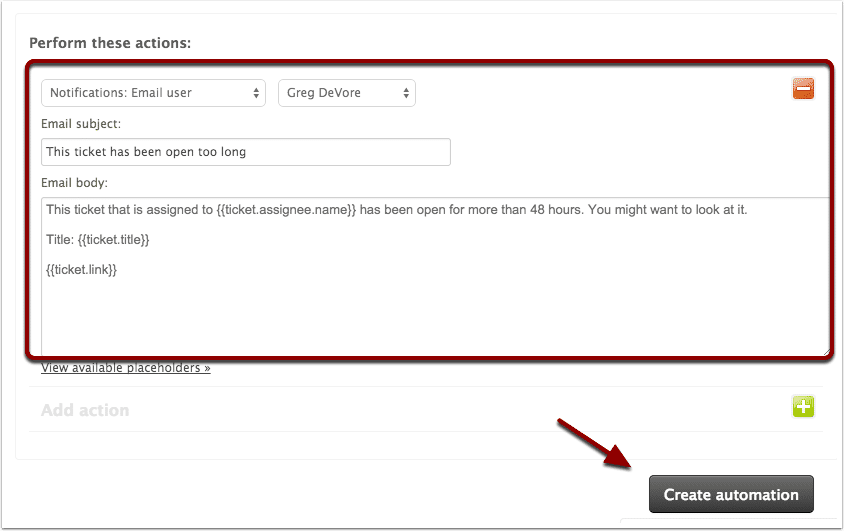Click the Email body label

point(74,183)
